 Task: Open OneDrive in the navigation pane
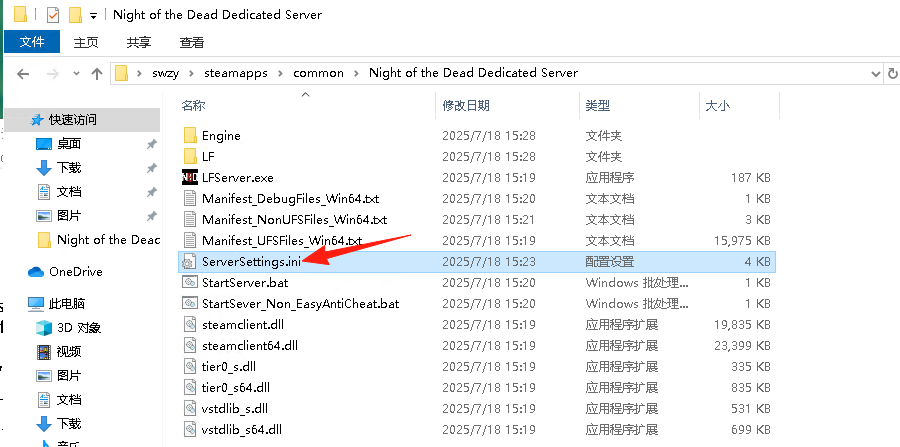tap(76, 271)
